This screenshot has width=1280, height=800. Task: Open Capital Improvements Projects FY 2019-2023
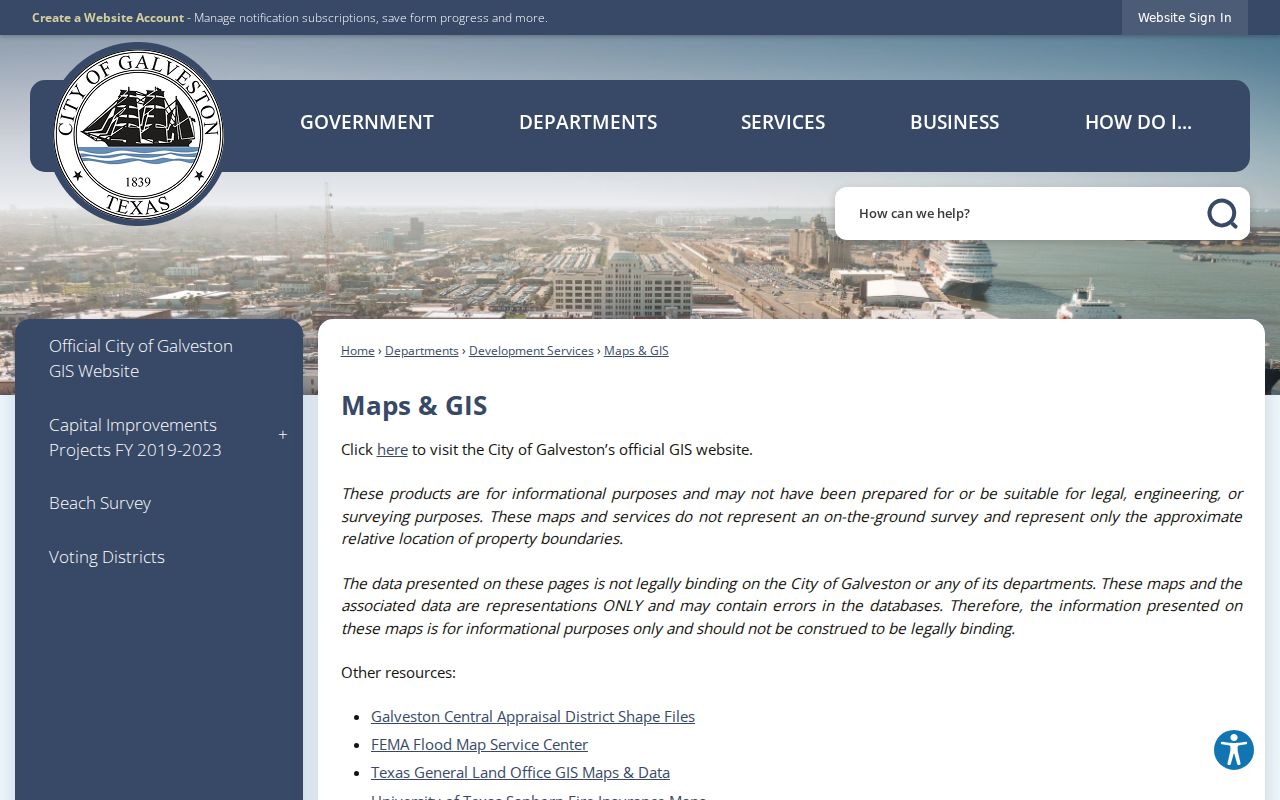point(135,437)
